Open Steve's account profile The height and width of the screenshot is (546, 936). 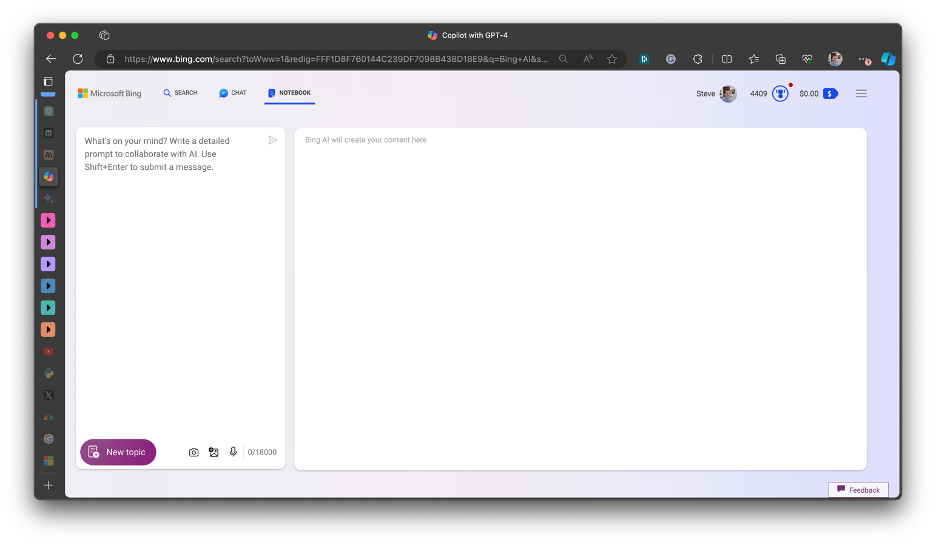click(x=716, y=94)
